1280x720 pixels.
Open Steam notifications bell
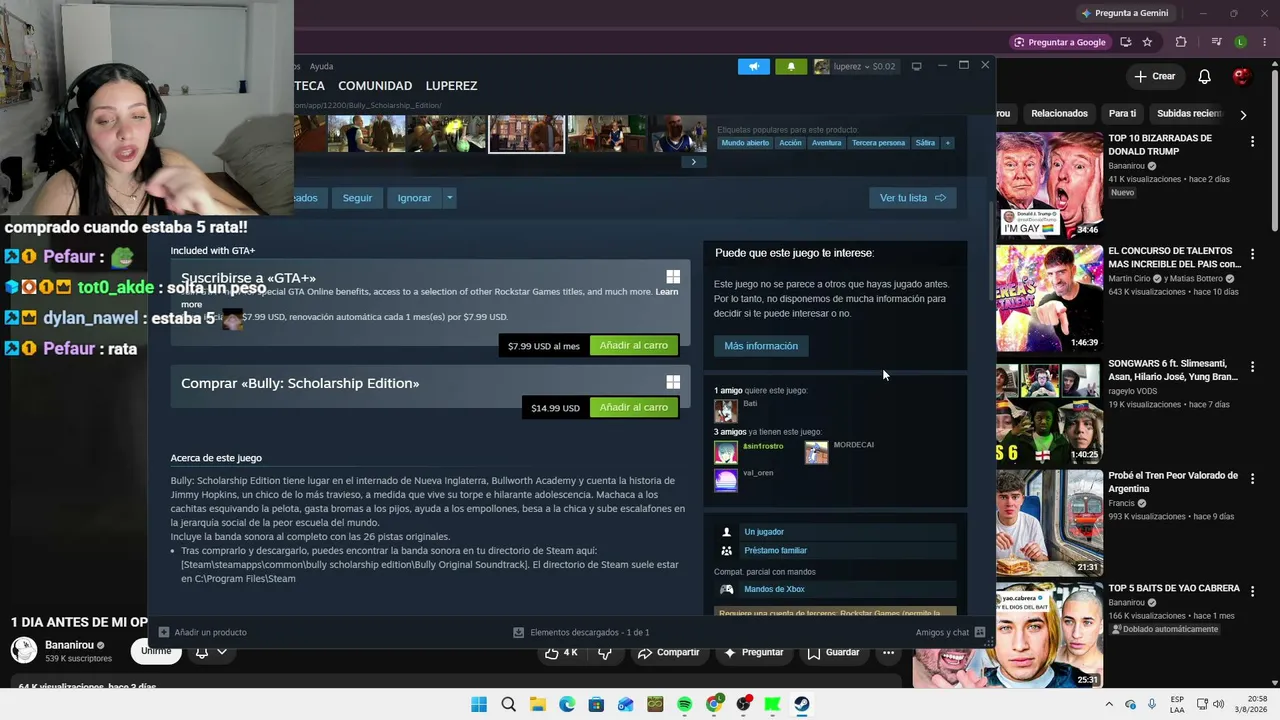pyautogui.click(x=791, y=67)
